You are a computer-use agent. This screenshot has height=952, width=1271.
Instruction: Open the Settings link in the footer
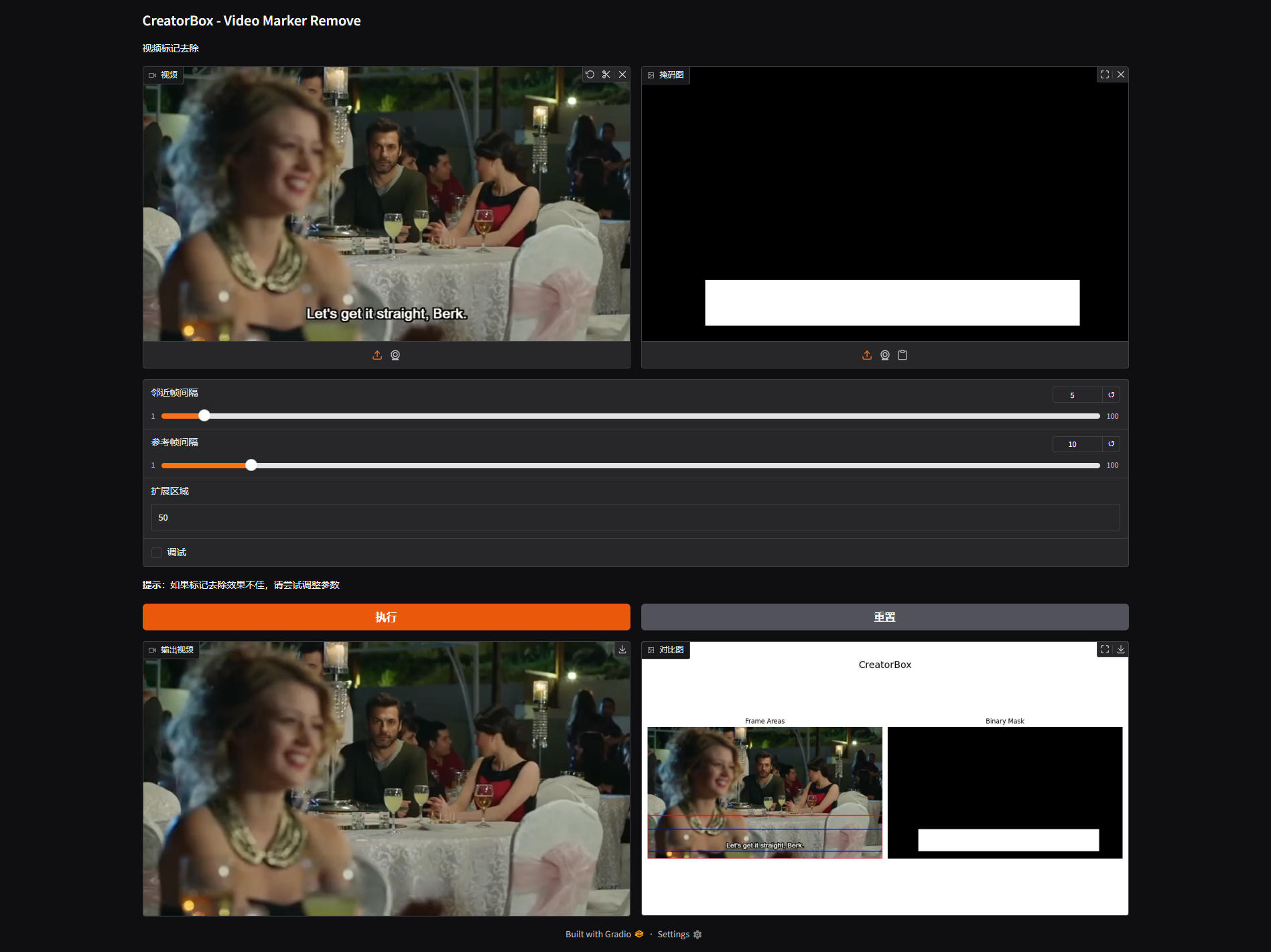[x=679, y=934]
